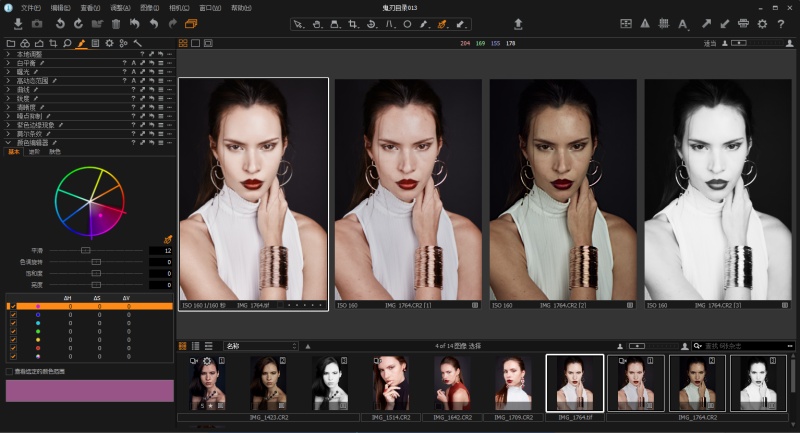Open the 名称 sort dropdown in browser
Screen dimensions: 800x433
pyautogui.click(x=260, y=346)
